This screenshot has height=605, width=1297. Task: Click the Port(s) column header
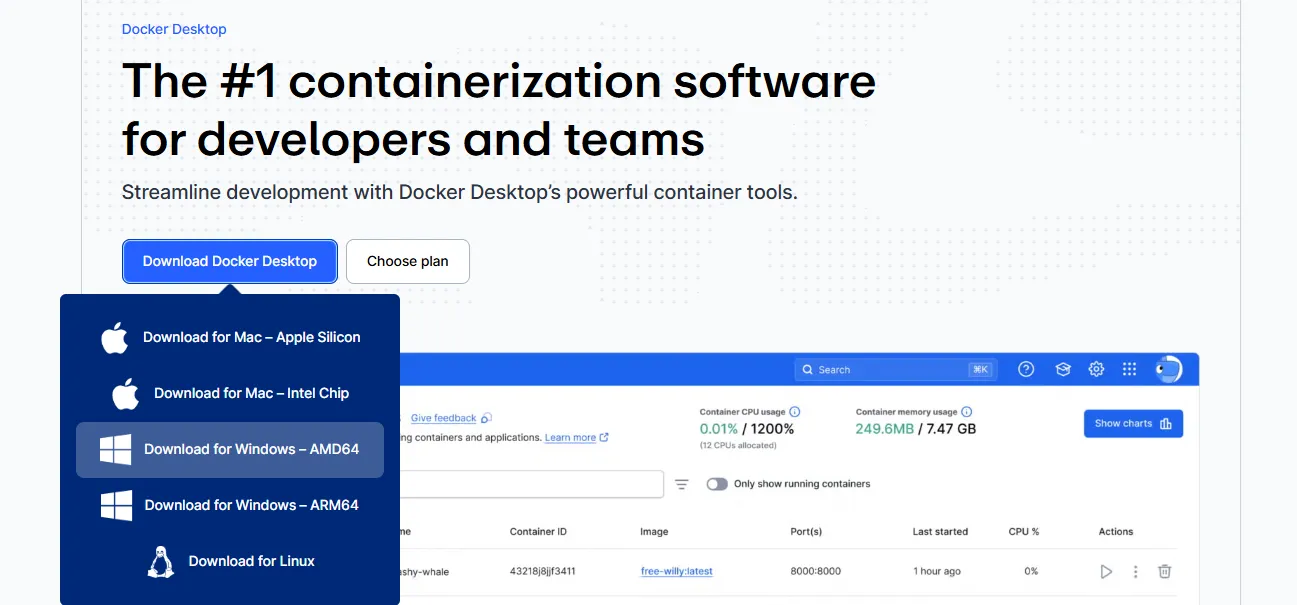(806, 532)
